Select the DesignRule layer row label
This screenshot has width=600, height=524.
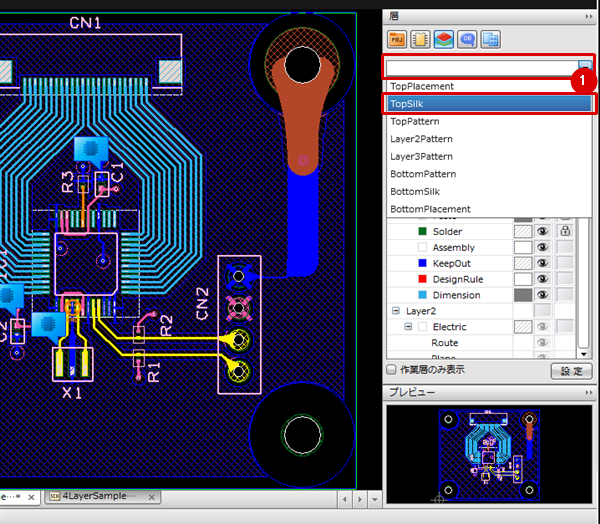tap(458, 279)
